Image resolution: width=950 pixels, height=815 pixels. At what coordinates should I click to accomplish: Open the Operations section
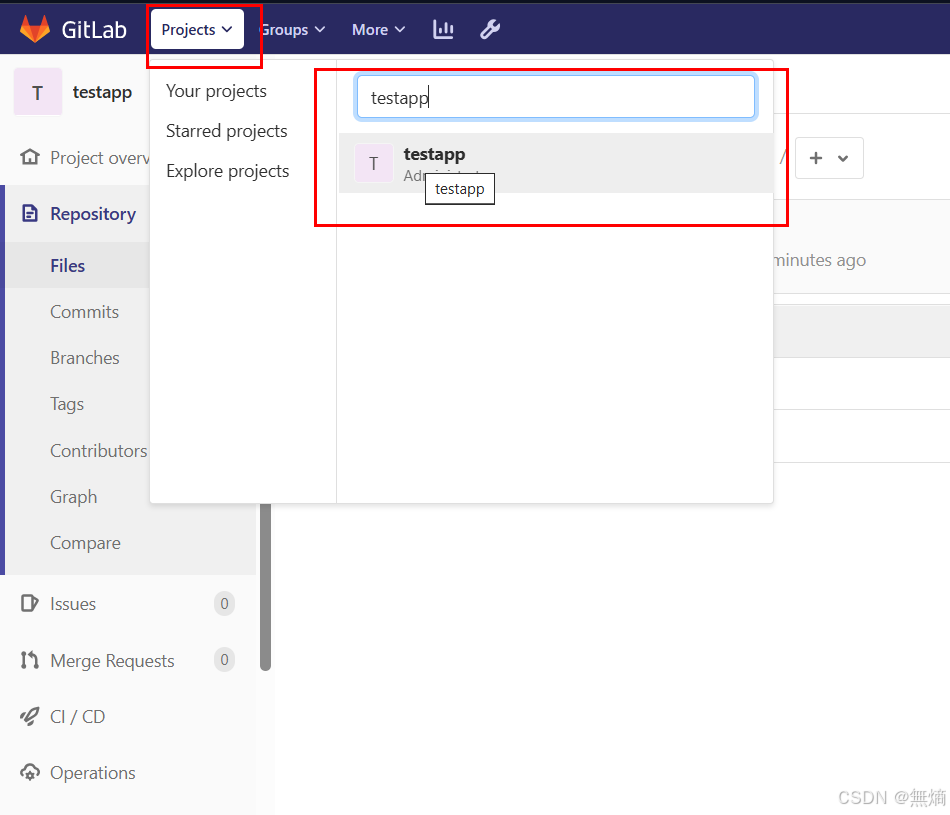point(93,773)
